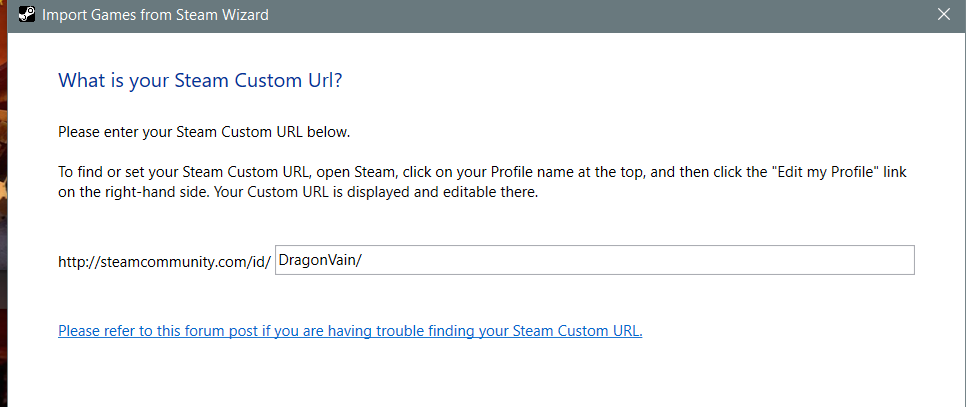The height and width of the screenshot is (407, 966).
Task: Click into the Steam Custom URL input field
Action: tap(595, 260)
